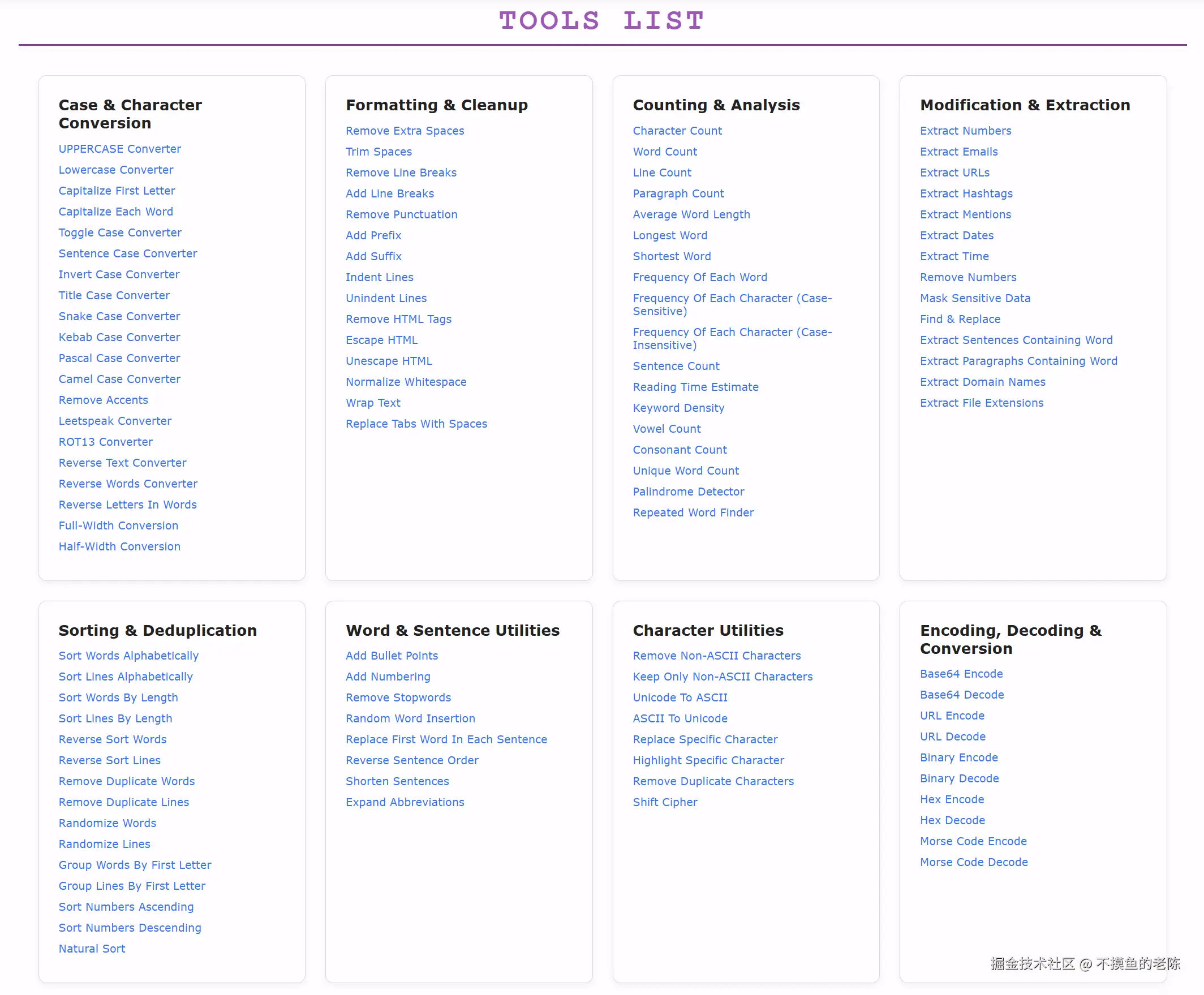
Task: Open the Shift Cipher tool
Action: click(664, 803)
